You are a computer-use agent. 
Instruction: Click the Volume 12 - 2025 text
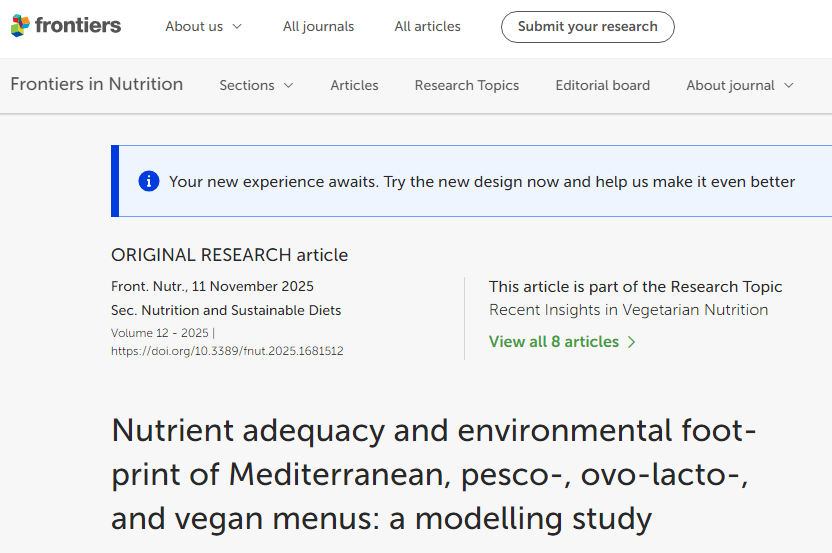point(160,332)
